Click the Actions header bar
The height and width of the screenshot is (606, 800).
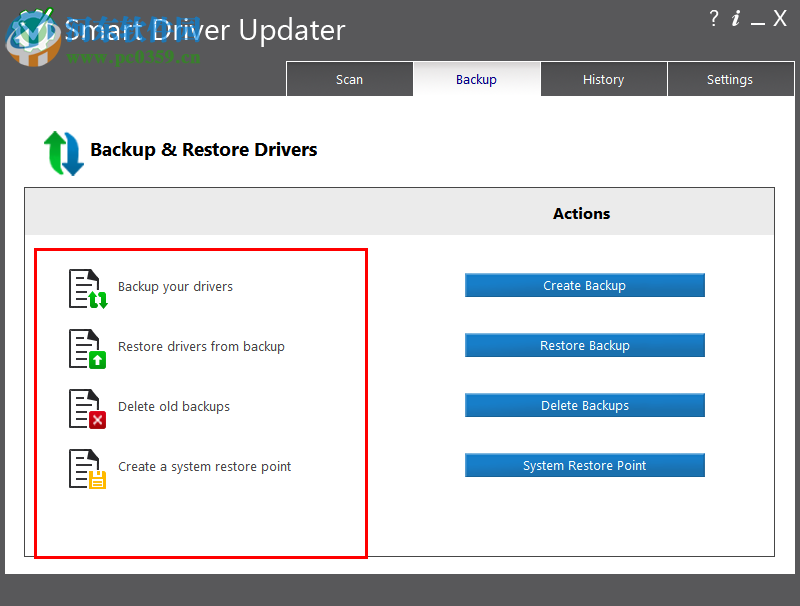click(x=581, y=213)
